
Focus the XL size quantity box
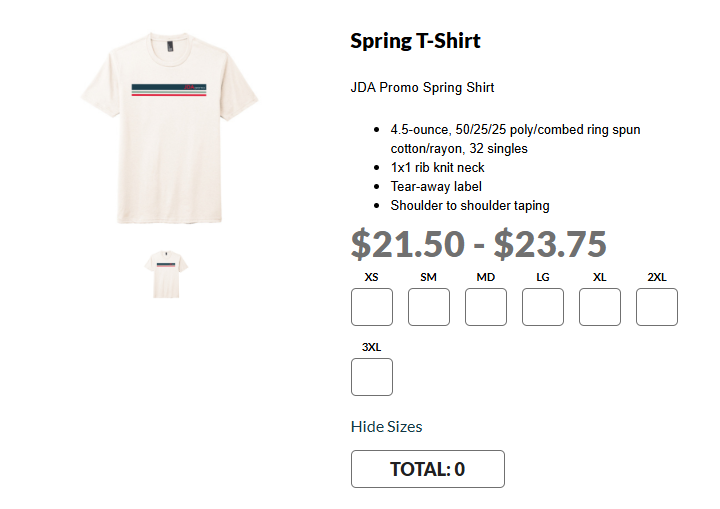click(x=600, y=307)
